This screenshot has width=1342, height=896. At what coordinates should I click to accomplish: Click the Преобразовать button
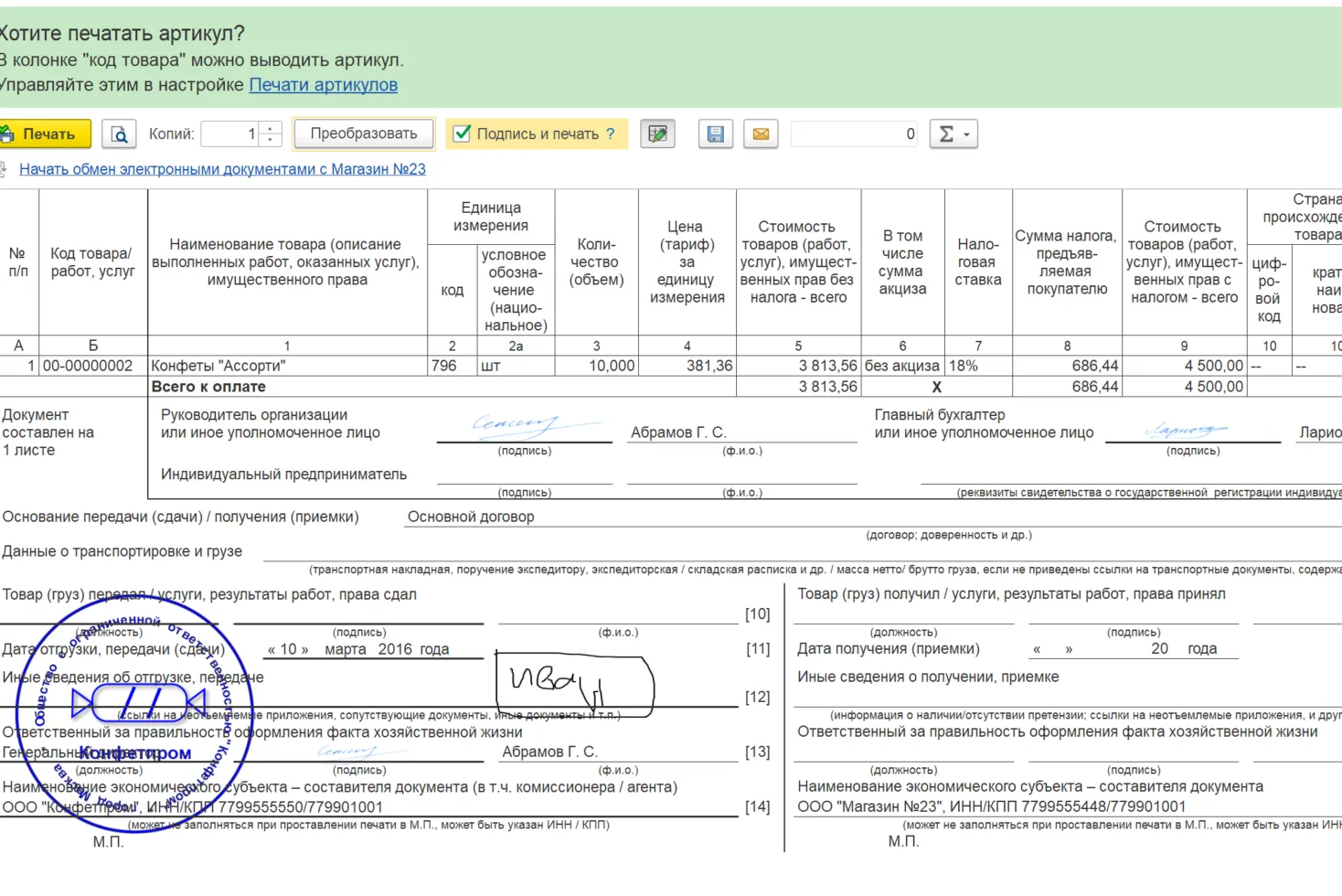point(364,133)
